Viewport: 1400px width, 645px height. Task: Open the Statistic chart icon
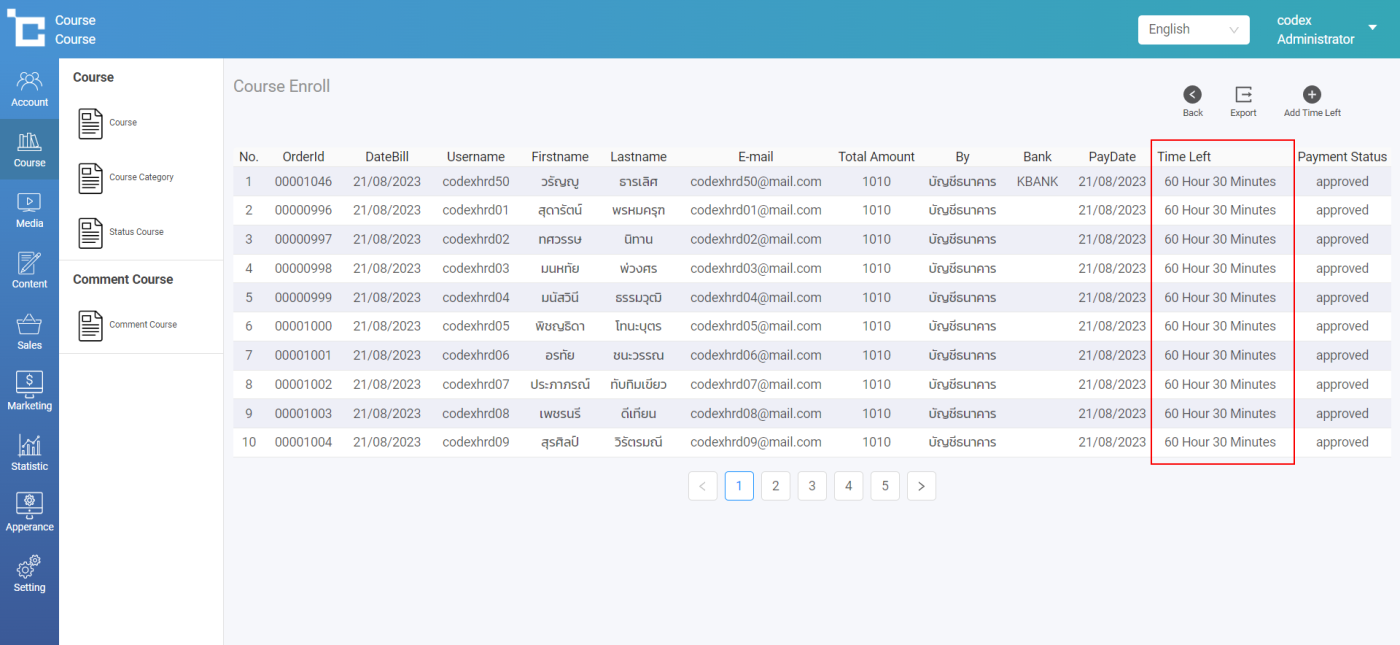click(29, 453)
